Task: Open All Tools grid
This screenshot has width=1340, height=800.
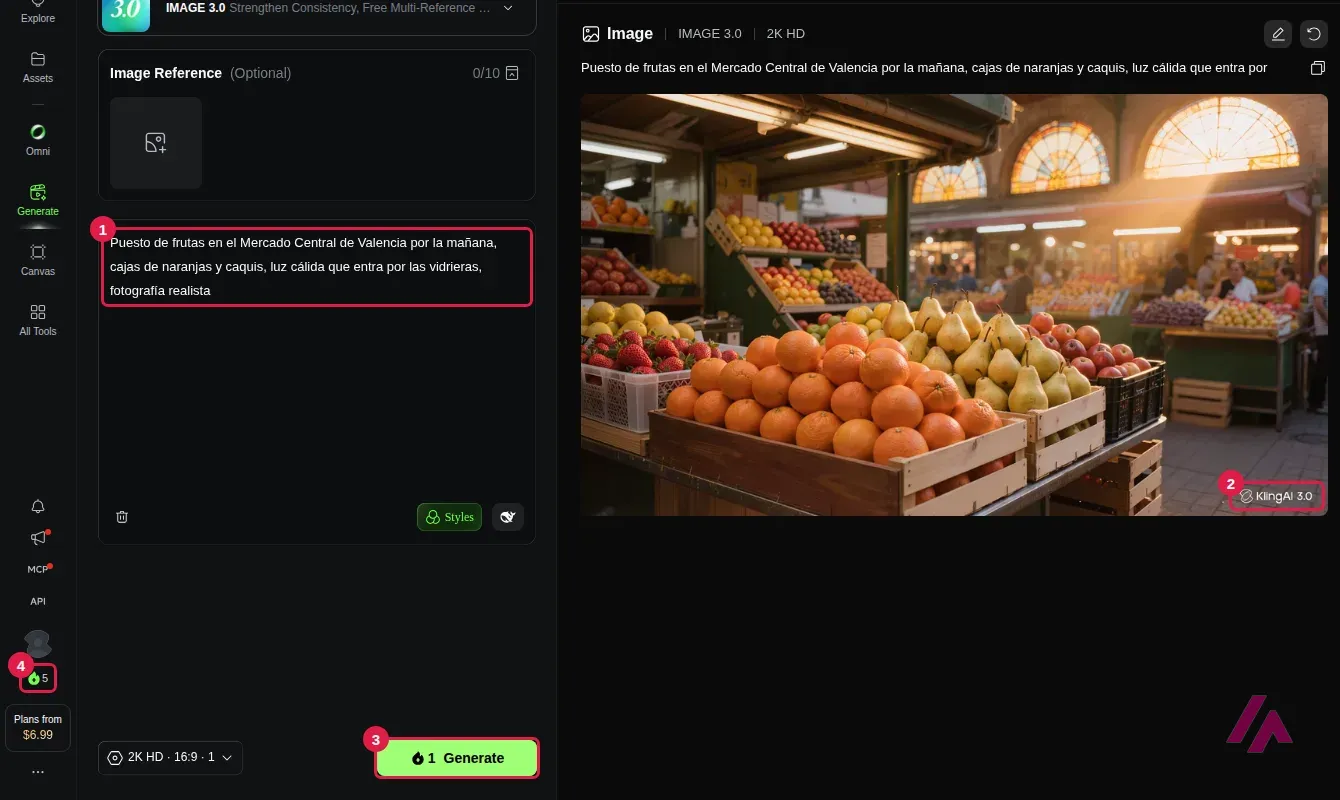Action: (38, 320)
